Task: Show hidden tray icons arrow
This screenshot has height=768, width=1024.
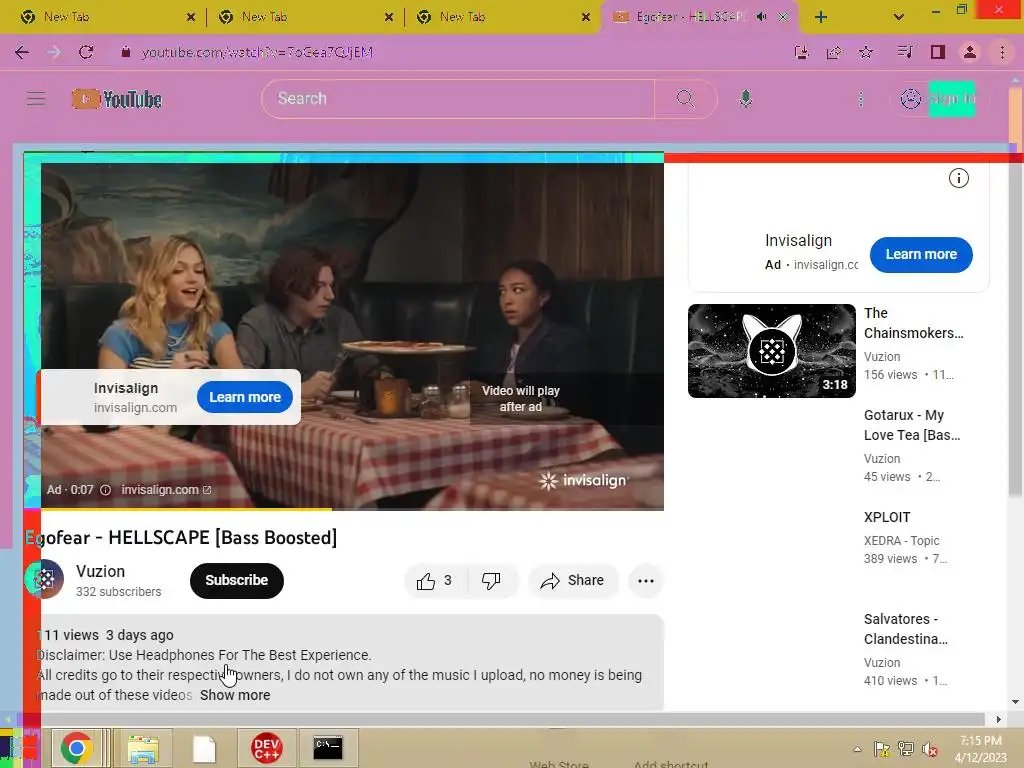Action: [x=857, y=749]
